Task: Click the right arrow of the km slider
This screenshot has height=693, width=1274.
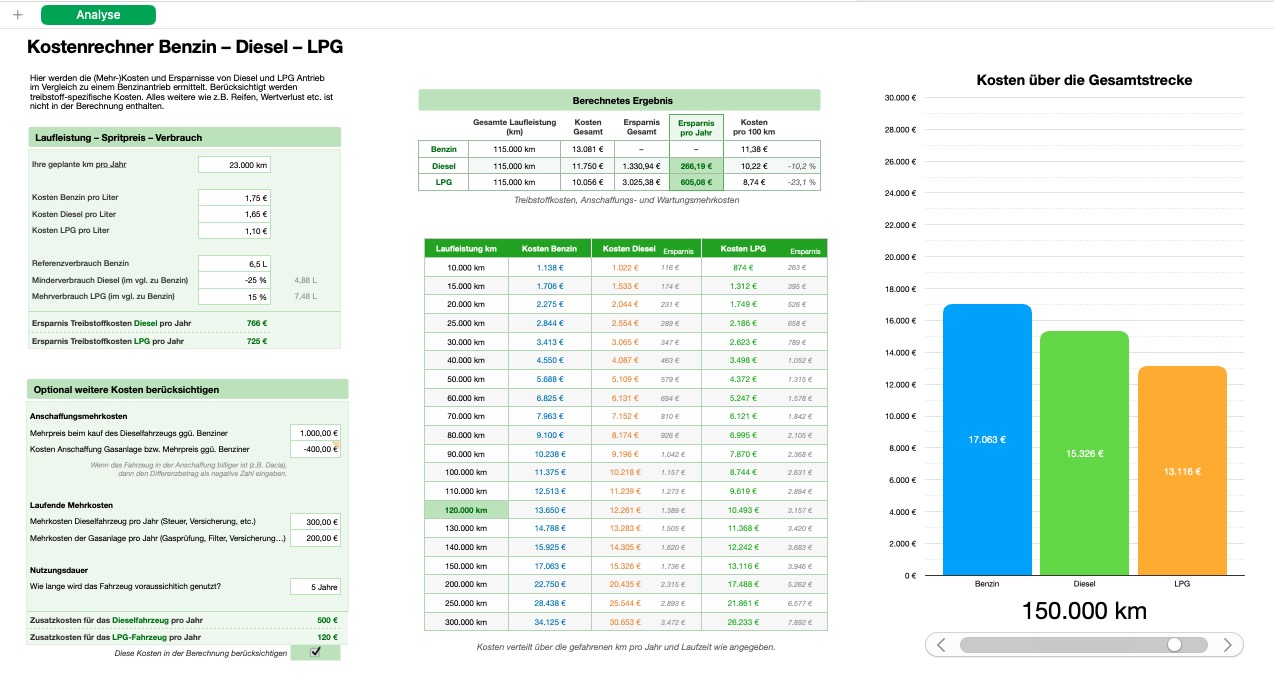Action: (1228, 645)
